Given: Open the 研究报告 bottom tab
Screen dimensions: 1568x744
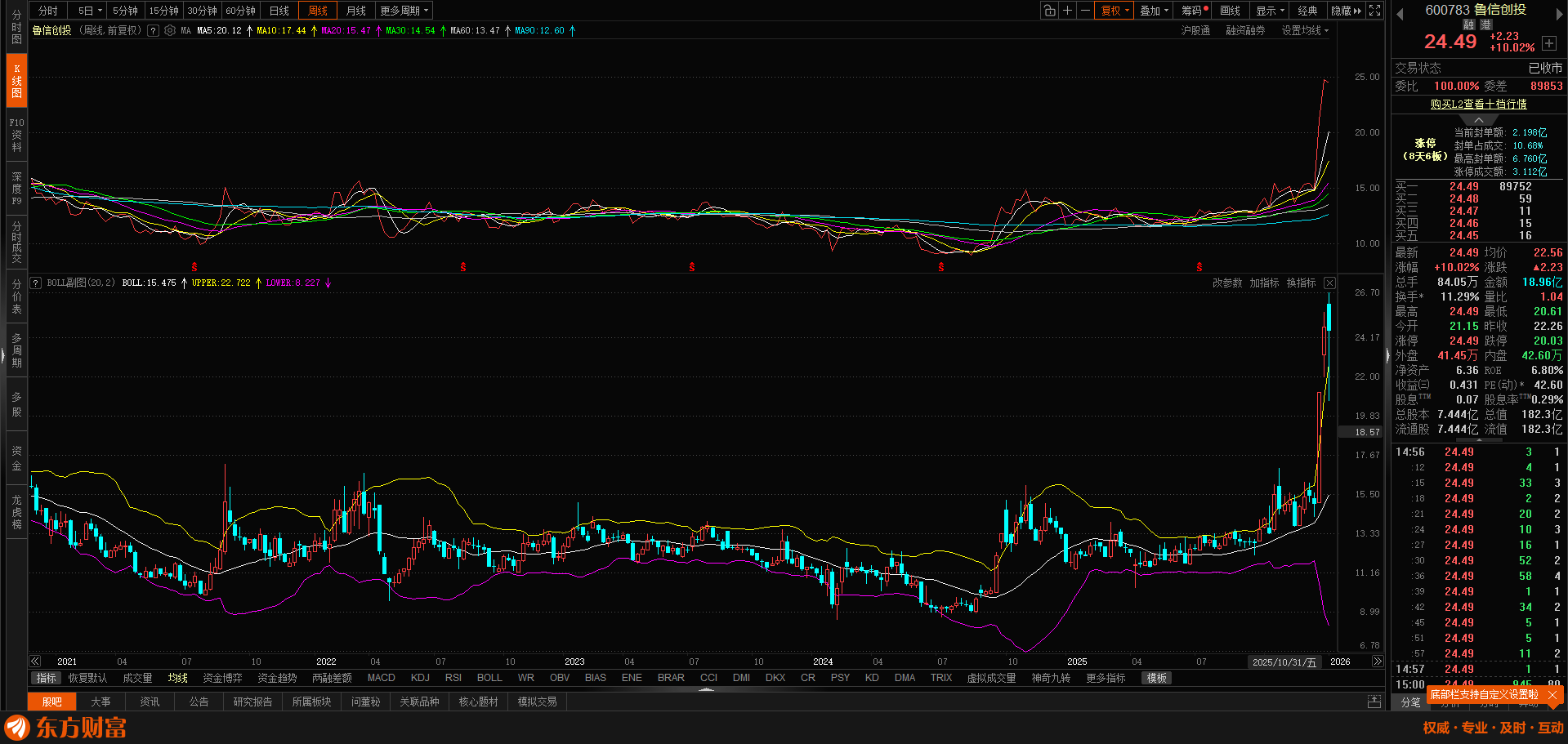Looking at the screenshot, I should [x=252, y=702].
